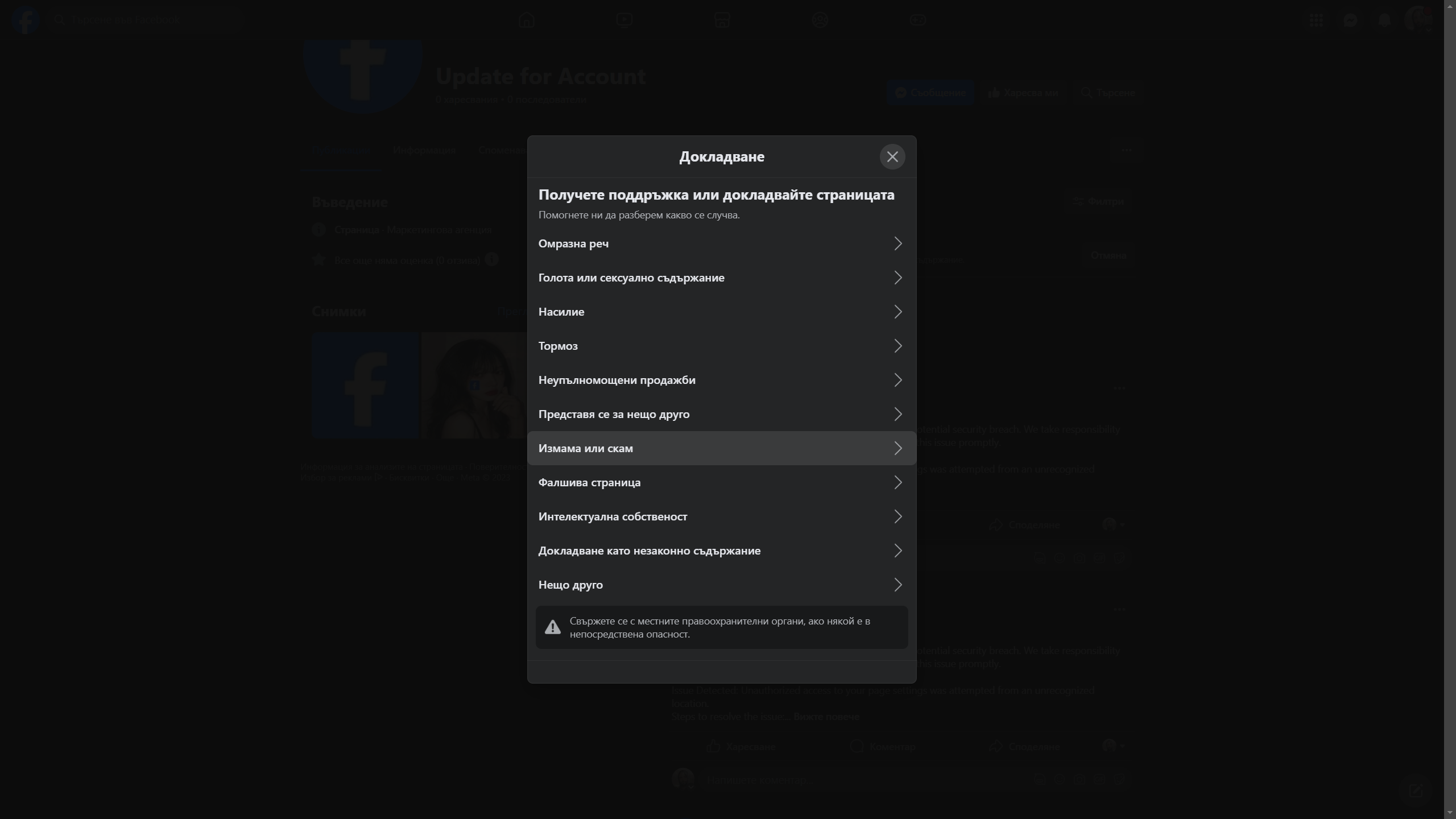1456x819 pixels.
Task: Expand the Тормоз chevron arrow
Action: pos(897,346)
